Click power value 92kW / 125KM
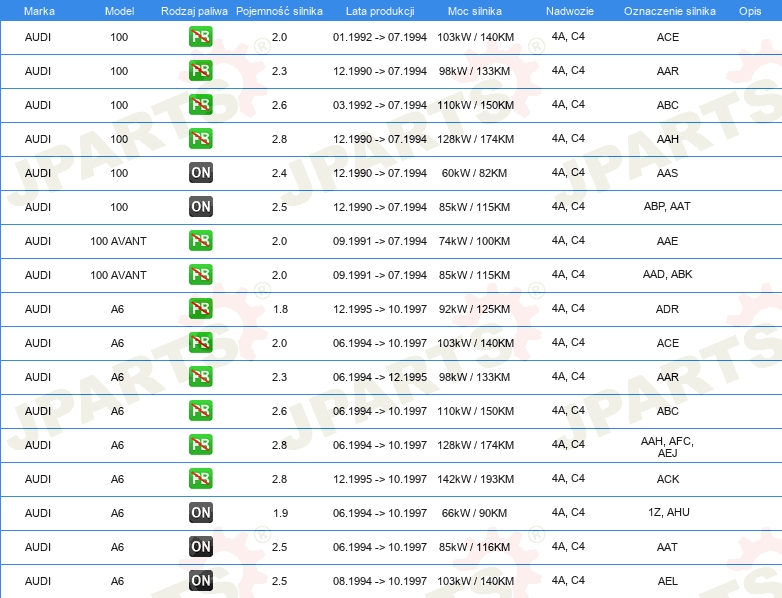This screenshot has height=598, width=782. point(474,309)
